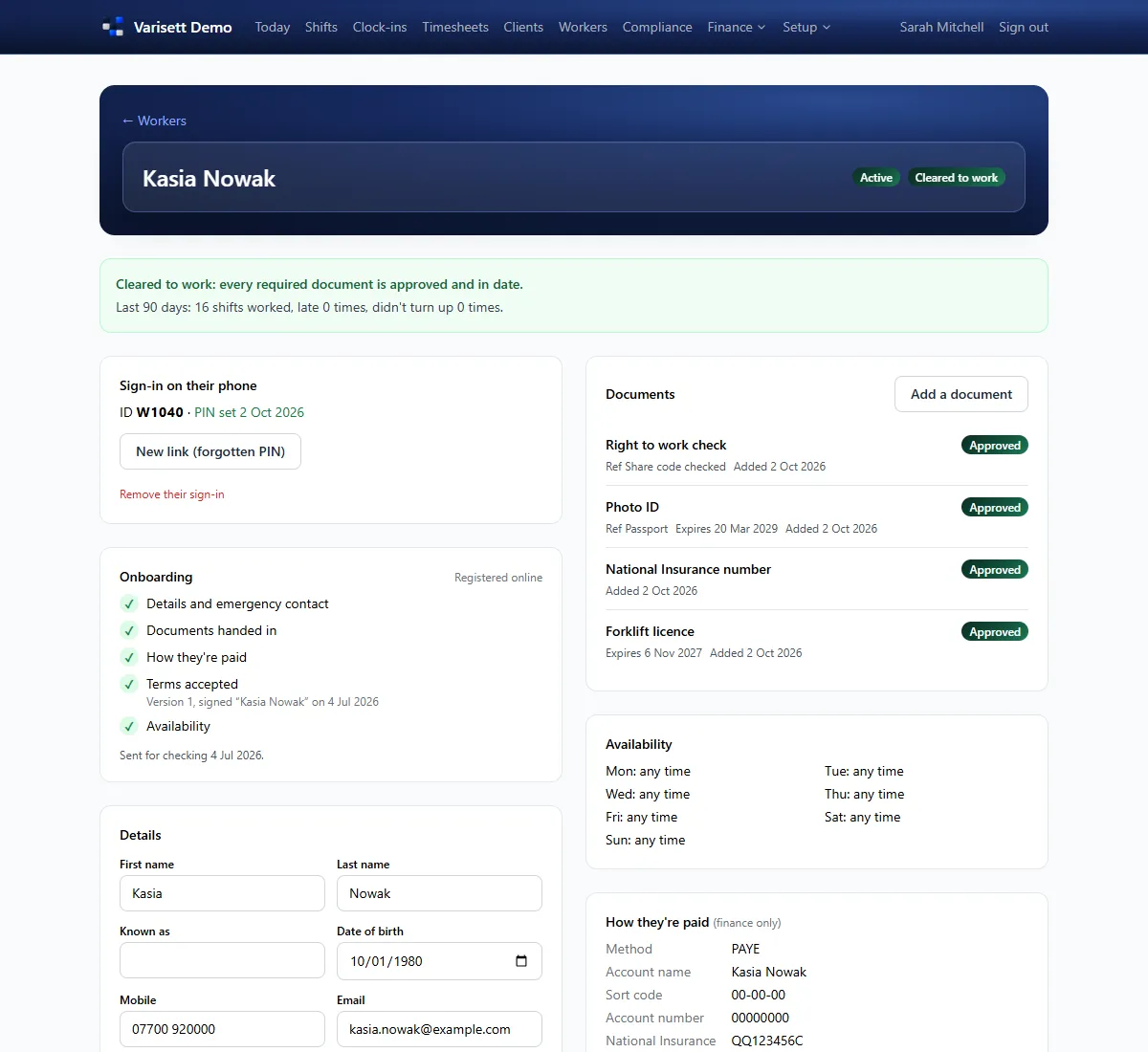Click the Last 90 days shifts summary
The width and height of the screenshot is (1148, 1052).
click(309, 307)
